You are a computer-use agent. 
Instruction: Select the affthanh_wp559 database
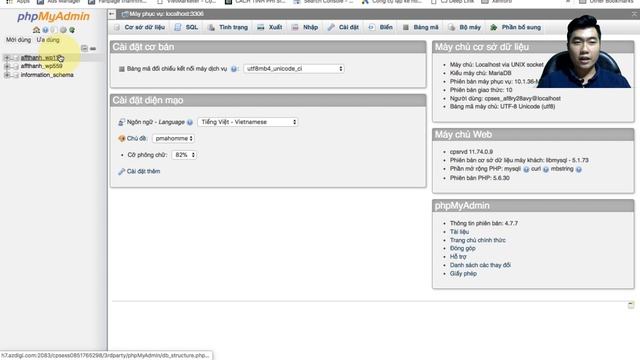pyautogui.click(x=41, y=66)
